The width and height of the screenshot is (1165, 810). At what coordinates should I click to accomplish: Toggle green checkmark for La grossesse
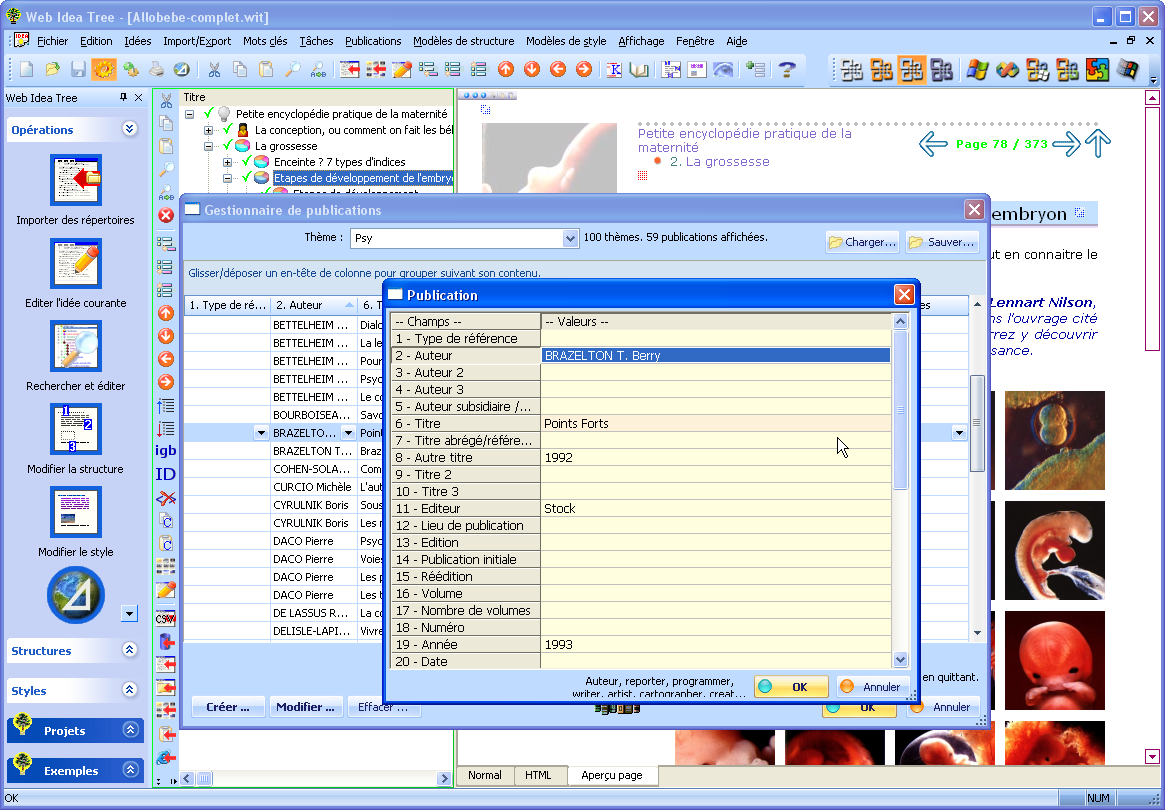[228, 146]
